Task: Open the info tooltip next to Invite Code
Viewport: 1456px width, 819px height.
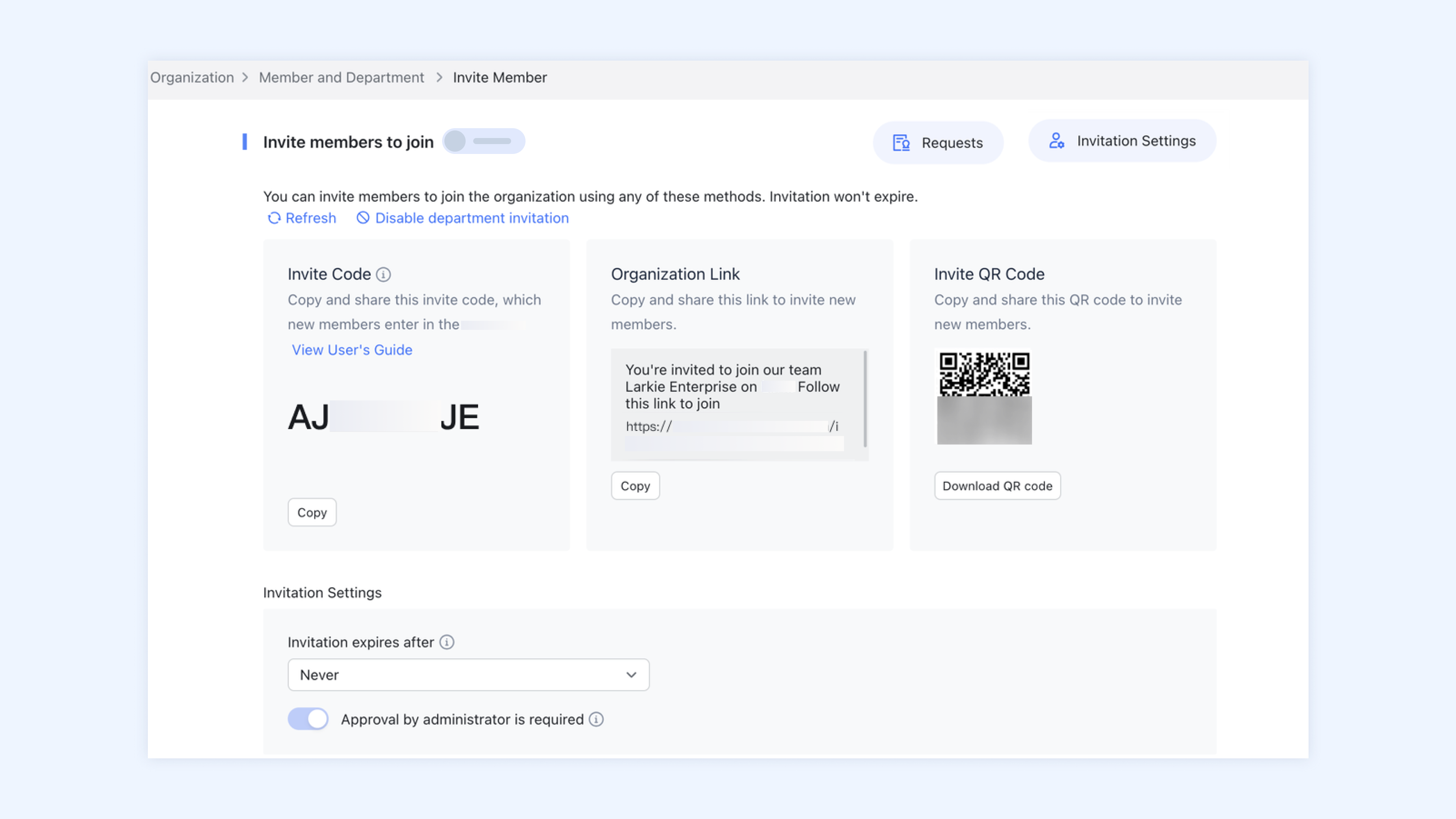Action: click(x=384, y=274)
